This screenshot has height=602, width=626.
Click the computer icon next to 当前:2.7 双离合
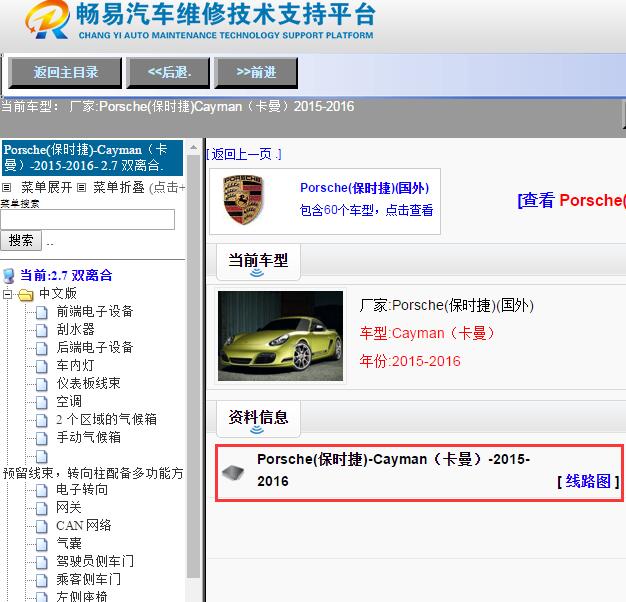click(x=8, y=276)
